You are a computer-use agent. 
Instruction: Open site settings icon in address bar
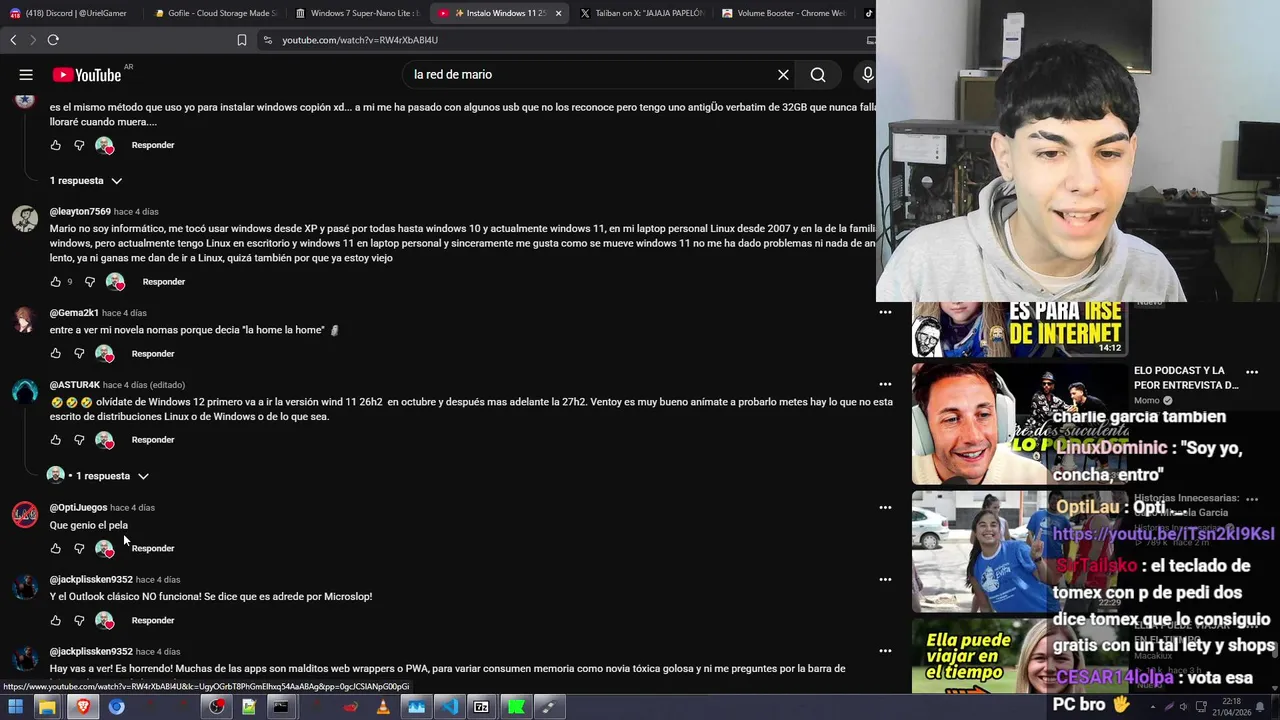tap(267, 40)
